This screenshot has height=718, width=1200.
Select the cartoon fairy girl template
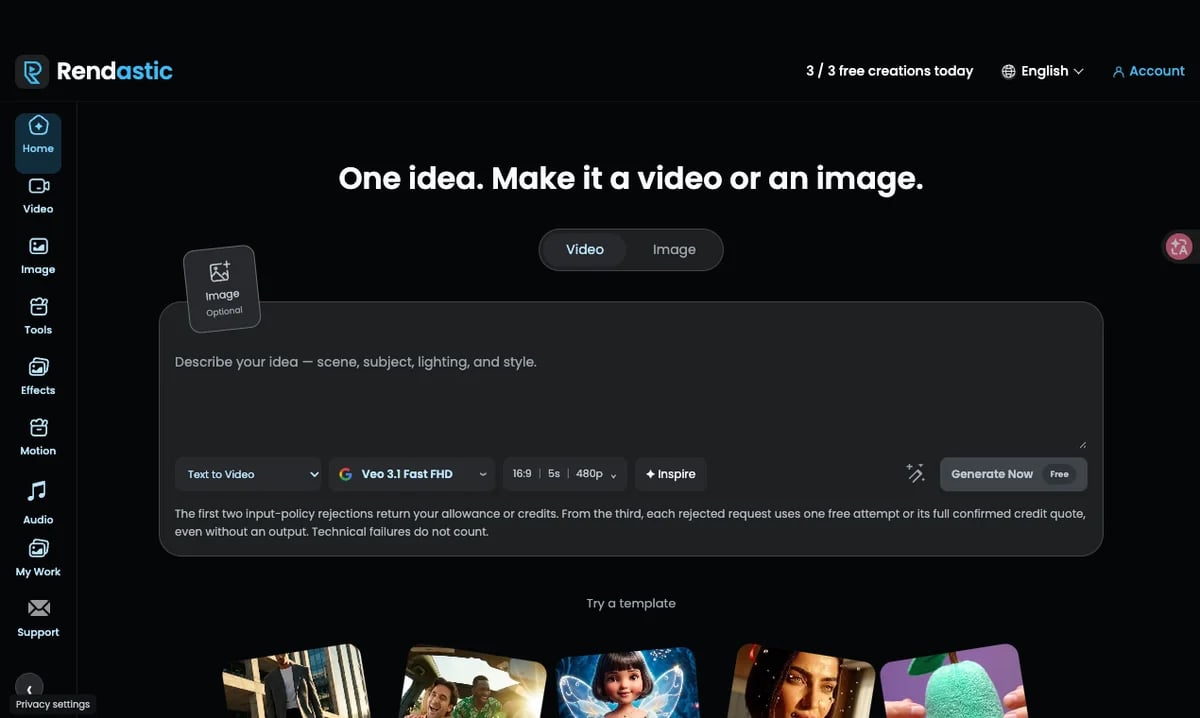tap(627, 683)
